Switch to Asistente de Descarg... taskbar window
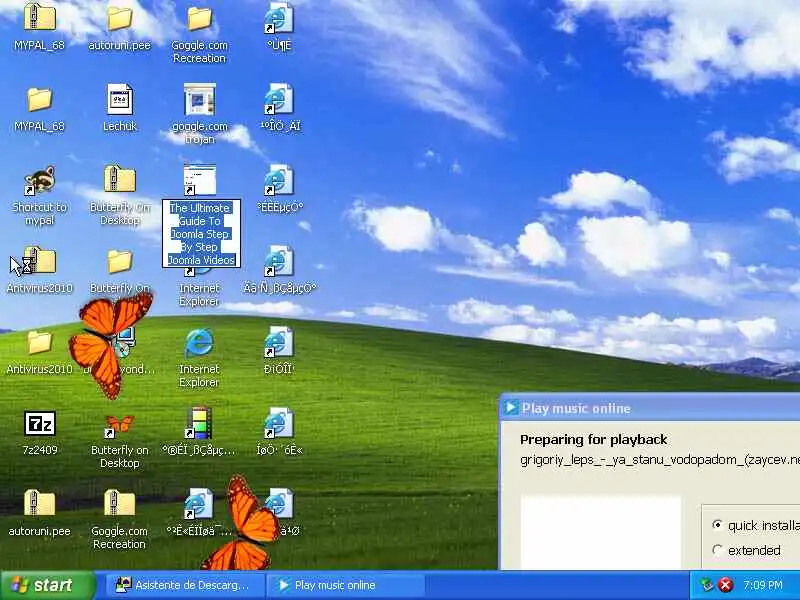The height and width of the screenshot is (600, 800). coord(185,585)
